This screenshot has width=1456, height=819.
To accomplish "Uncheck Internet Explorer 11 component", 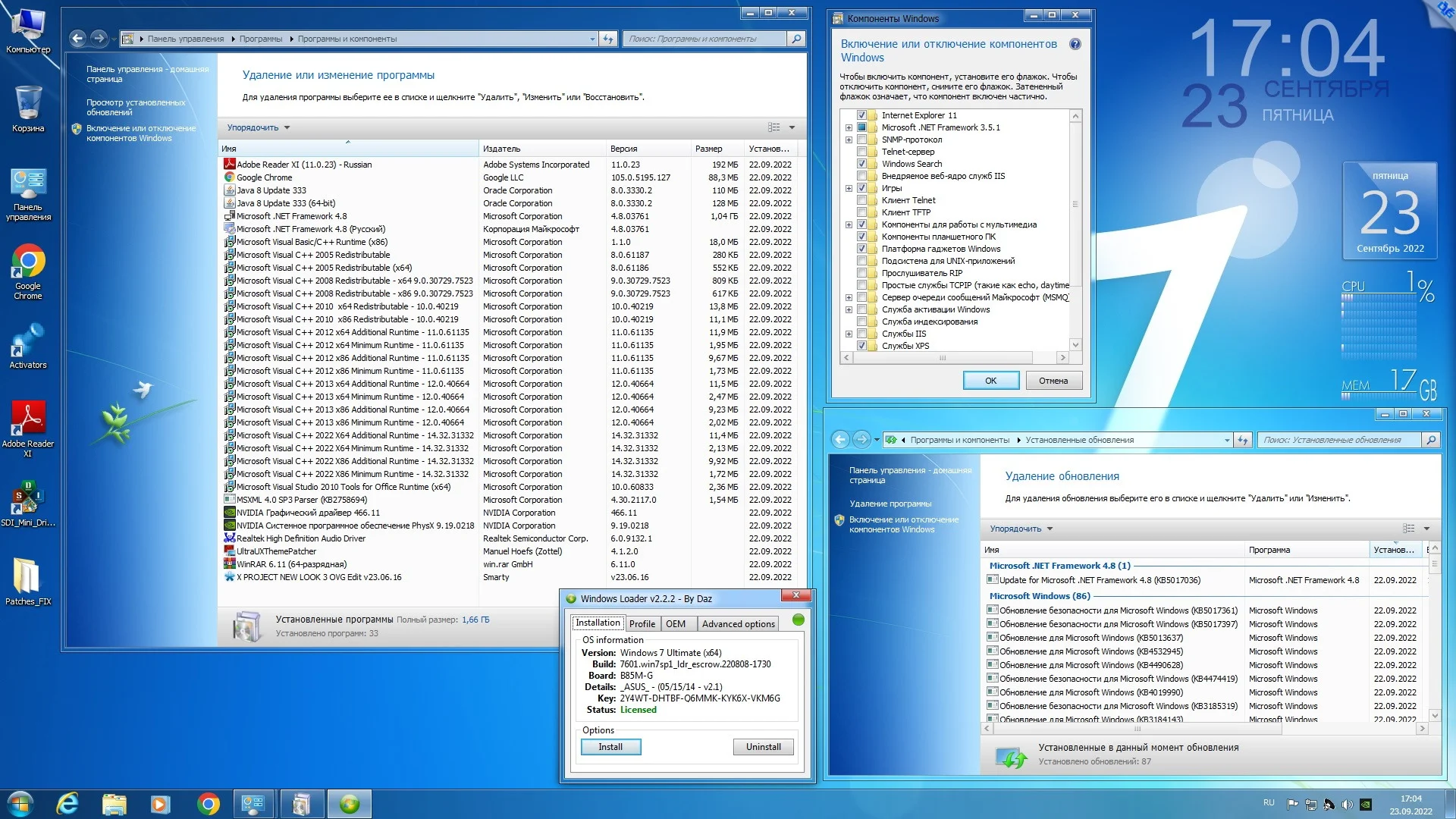I will tap(861, 115).
